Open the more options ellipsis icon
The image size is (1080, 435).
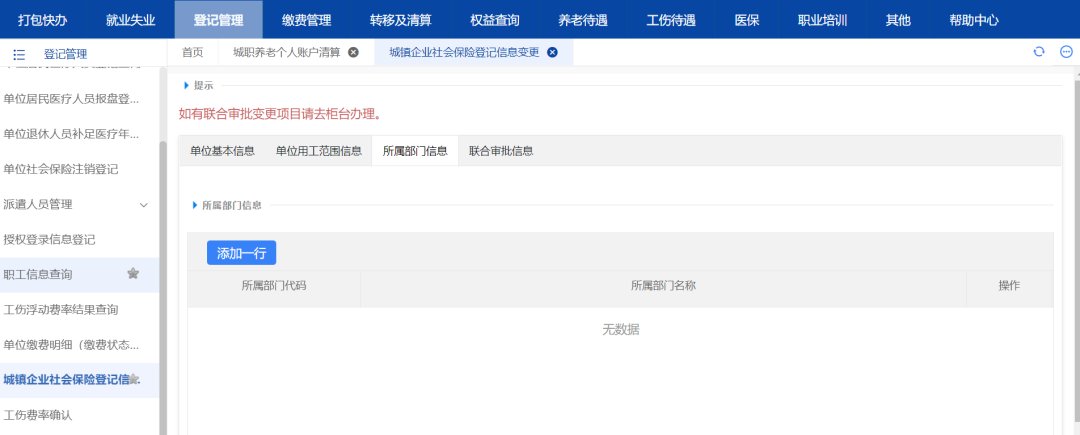coord(1066,52)
